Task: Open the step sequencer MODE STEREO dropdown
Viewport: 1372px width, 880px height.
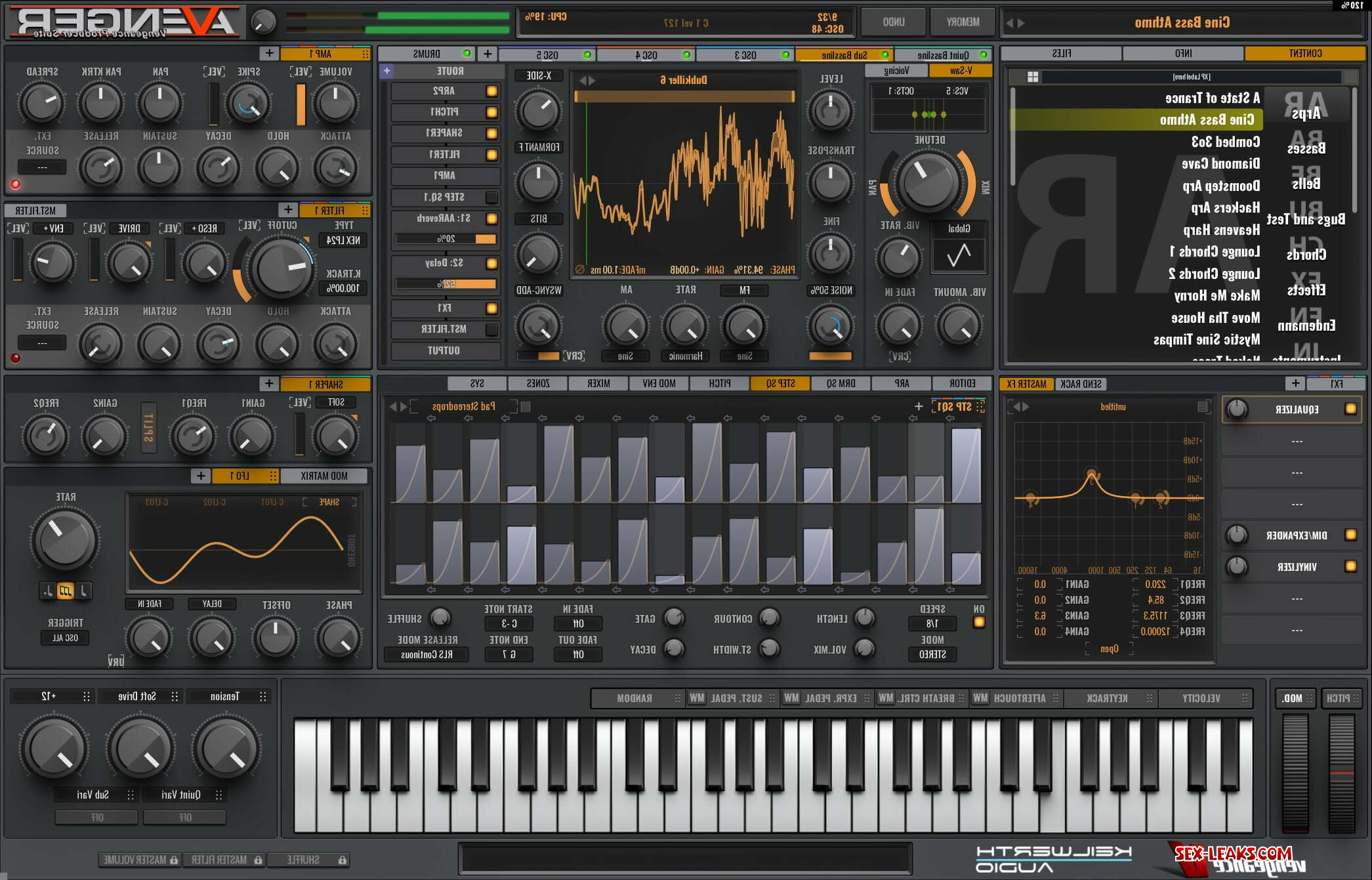Action: [x=932, y=654]
